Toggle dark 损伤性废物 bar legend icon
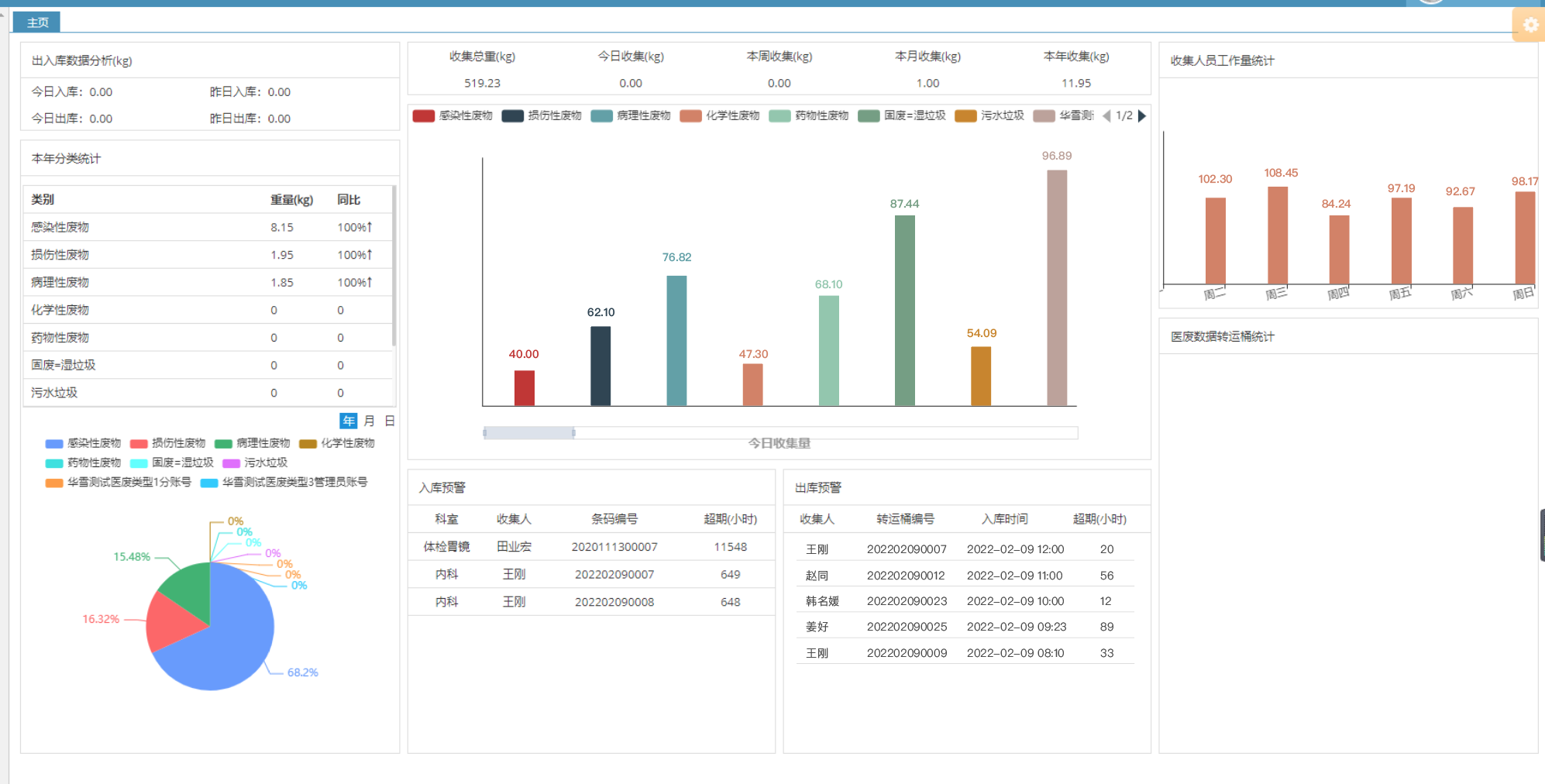 coord(512,116)
